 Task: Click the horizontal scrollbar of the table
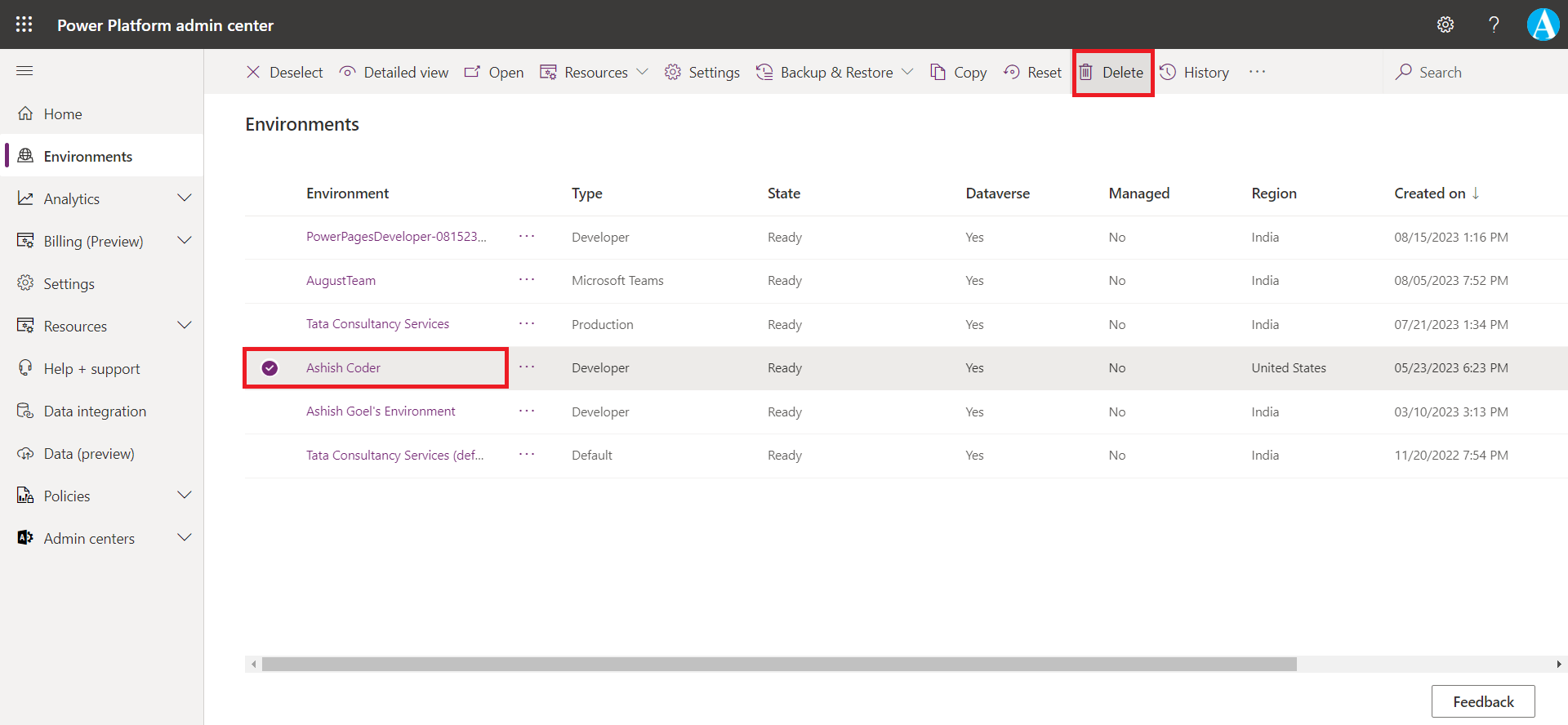pyautogui.click(x=778, y=665)
